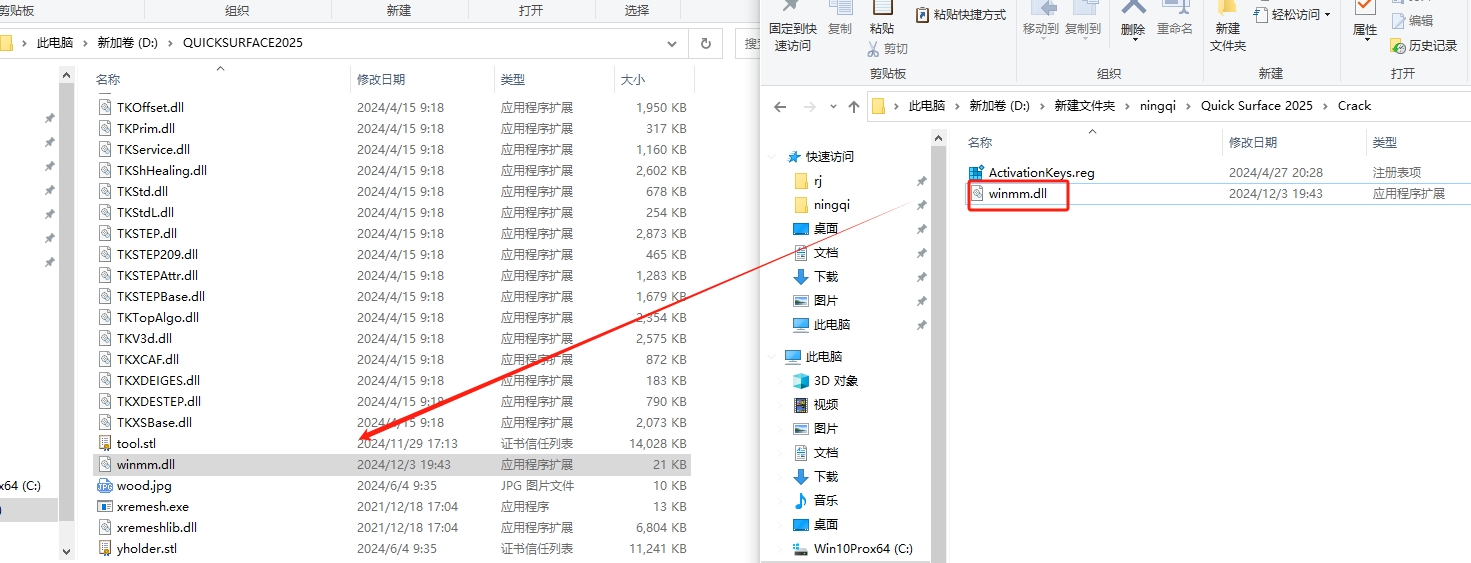Click 历史记录 (History) in the Open group

1424,46
